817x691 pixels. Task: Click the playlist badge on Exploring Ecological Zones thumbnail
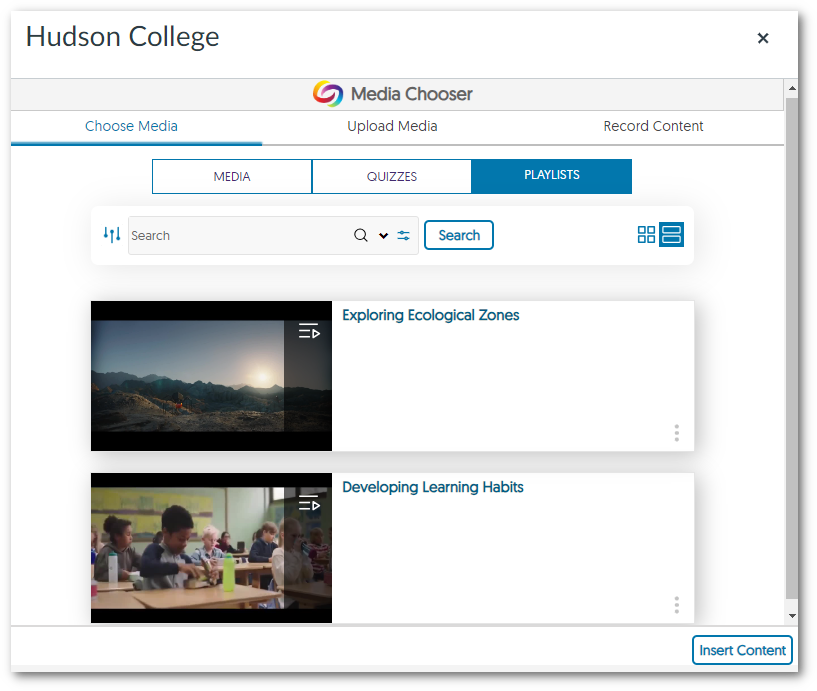coord(309,331)
